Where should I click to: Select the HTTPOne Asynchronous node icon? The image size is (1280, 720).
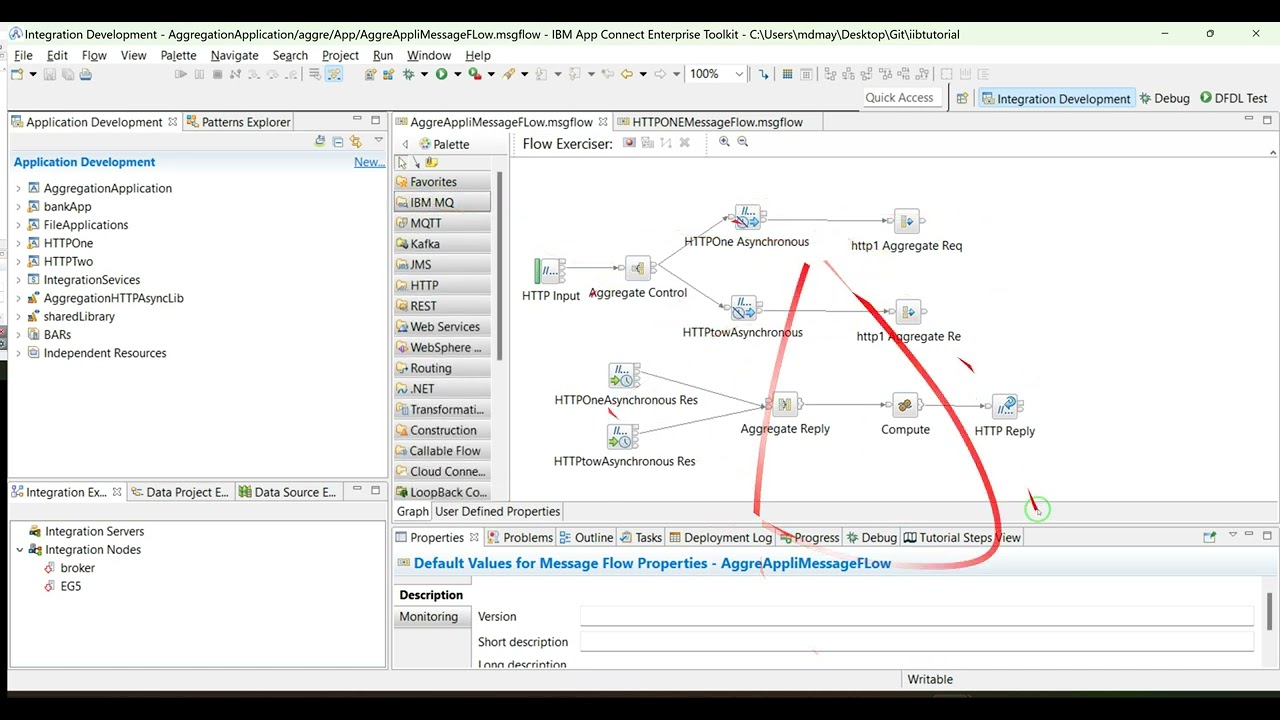pos(747,217)
